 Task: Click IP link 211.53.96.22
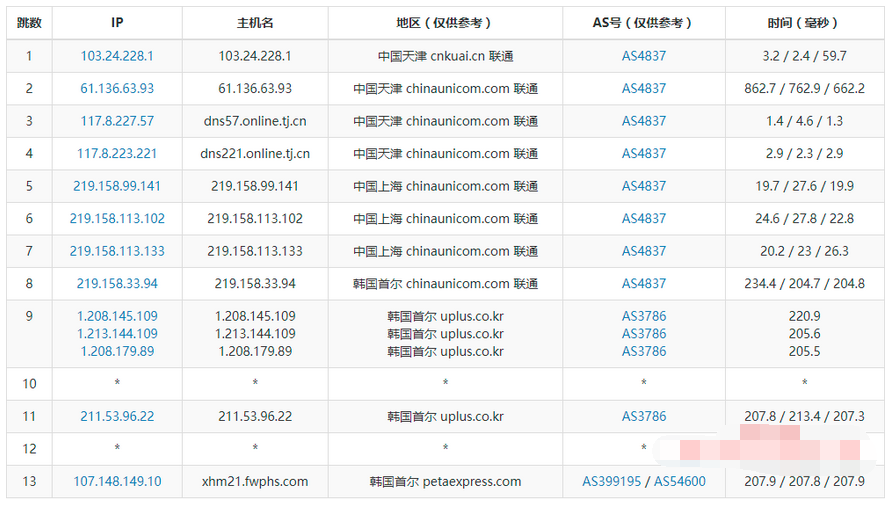(117, 416)
